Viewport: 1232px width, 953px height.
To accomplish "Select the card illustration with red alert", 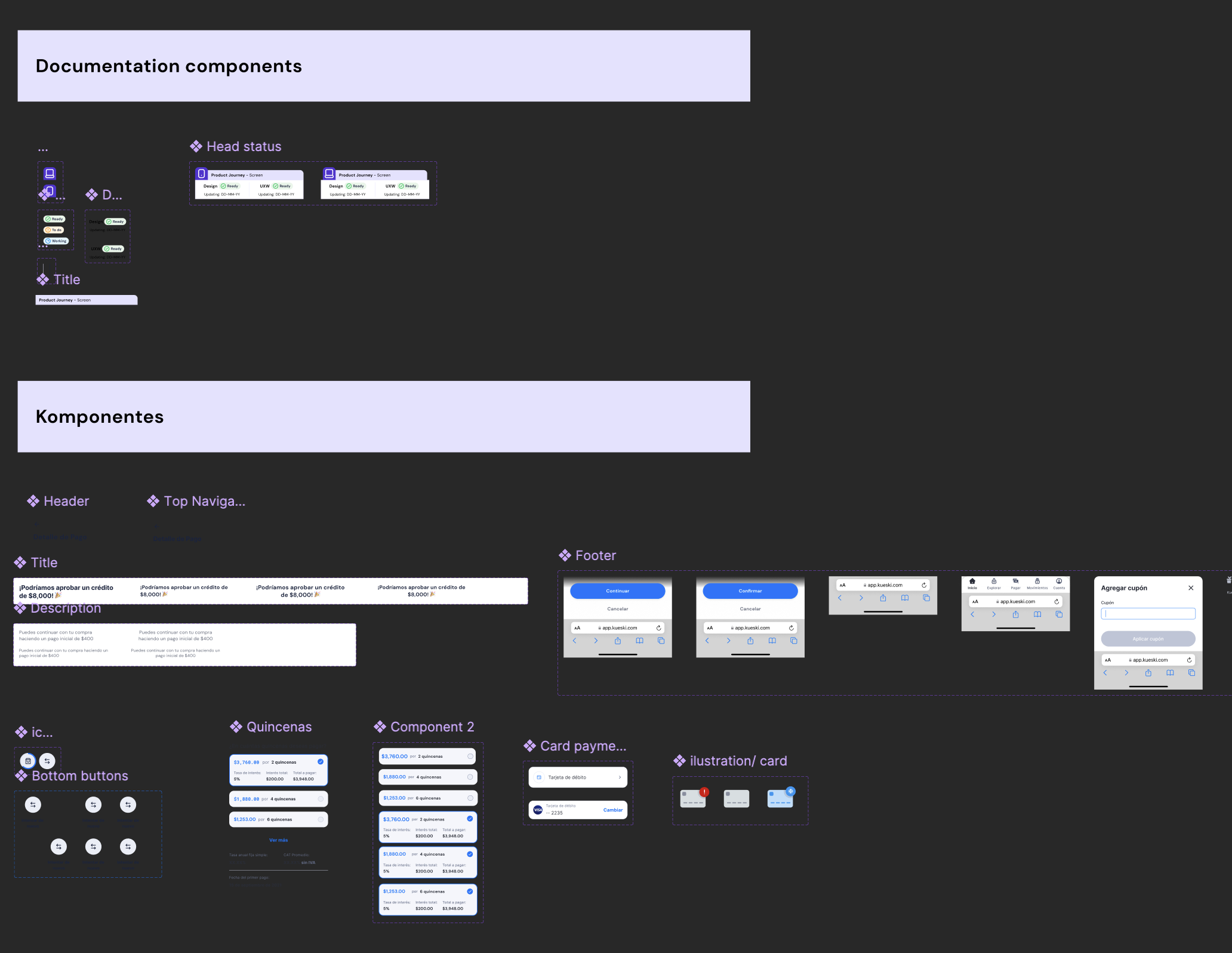I will click(693, 798).
